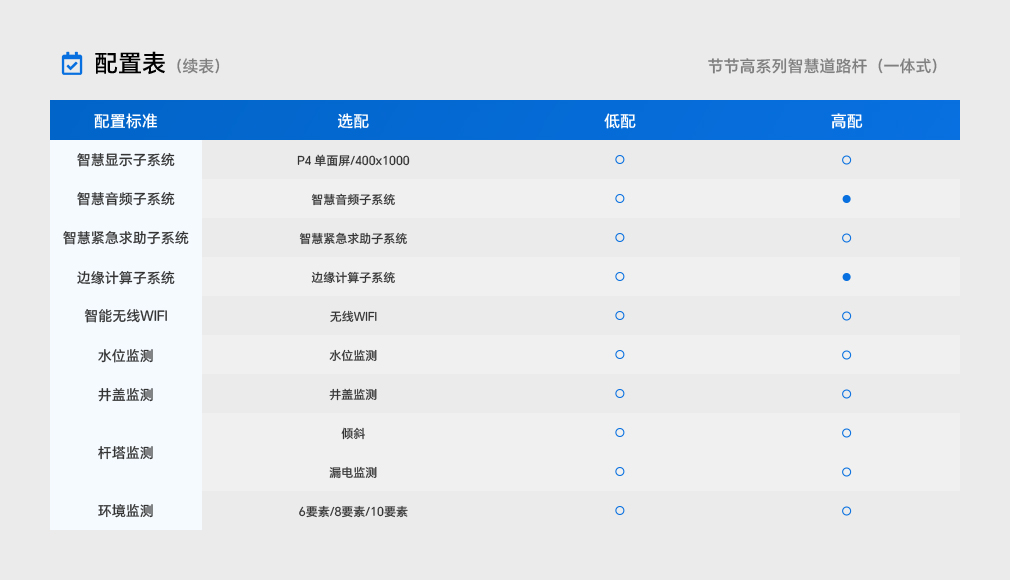Click the 杆塔监测 category cell
This screenshot has height=580, width=1010.
click(126, 453)
